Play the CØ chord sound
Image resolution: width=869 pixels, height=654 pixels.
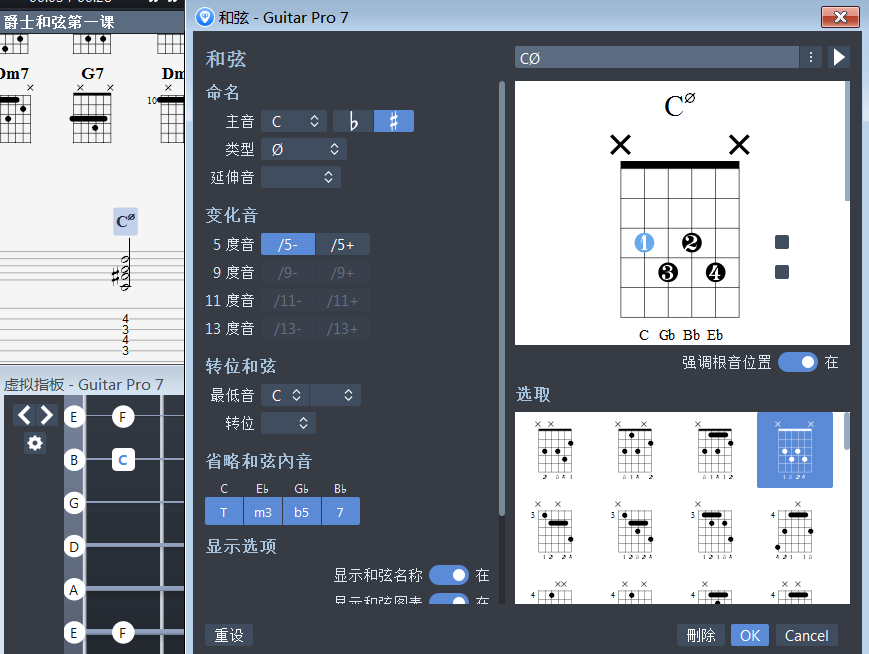[x=840, y=56]
